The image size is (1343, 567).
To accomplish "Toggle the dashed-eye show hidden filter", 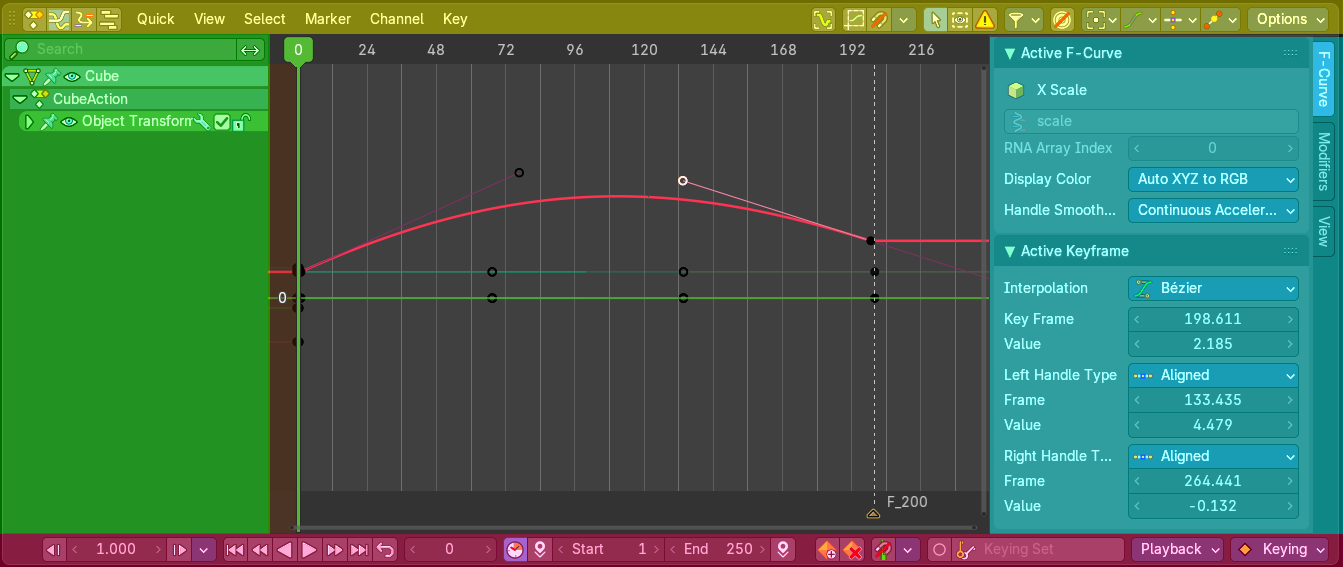I will 960,19.
